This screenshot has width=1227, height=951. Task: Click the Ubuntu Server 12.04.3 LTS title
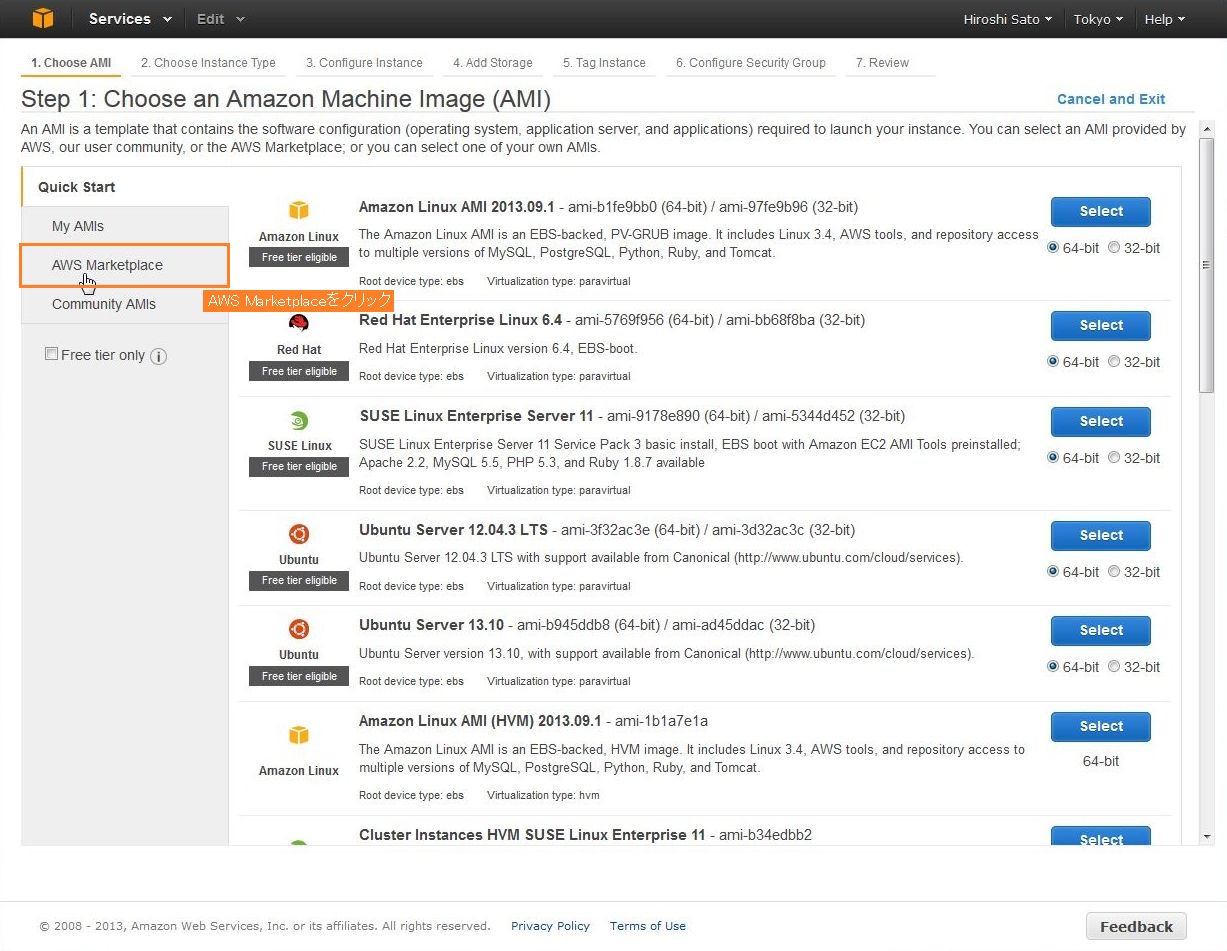pos(453,530)
